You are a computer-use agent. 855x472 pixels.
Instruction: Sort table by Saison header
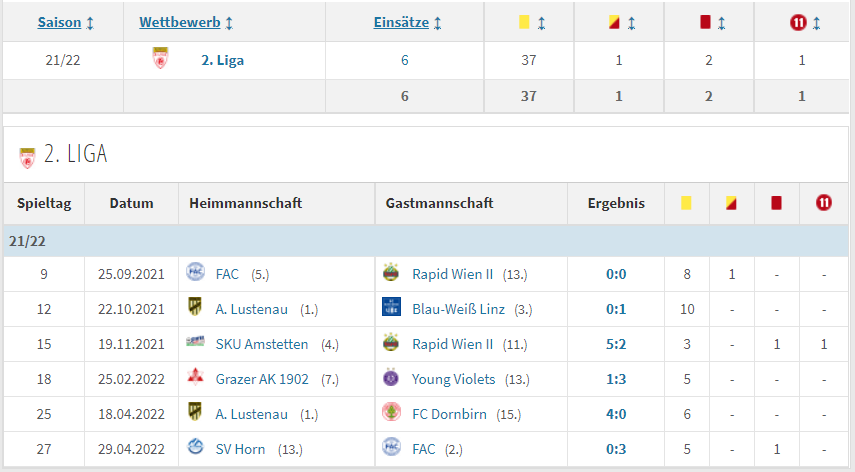coord(65,23)
